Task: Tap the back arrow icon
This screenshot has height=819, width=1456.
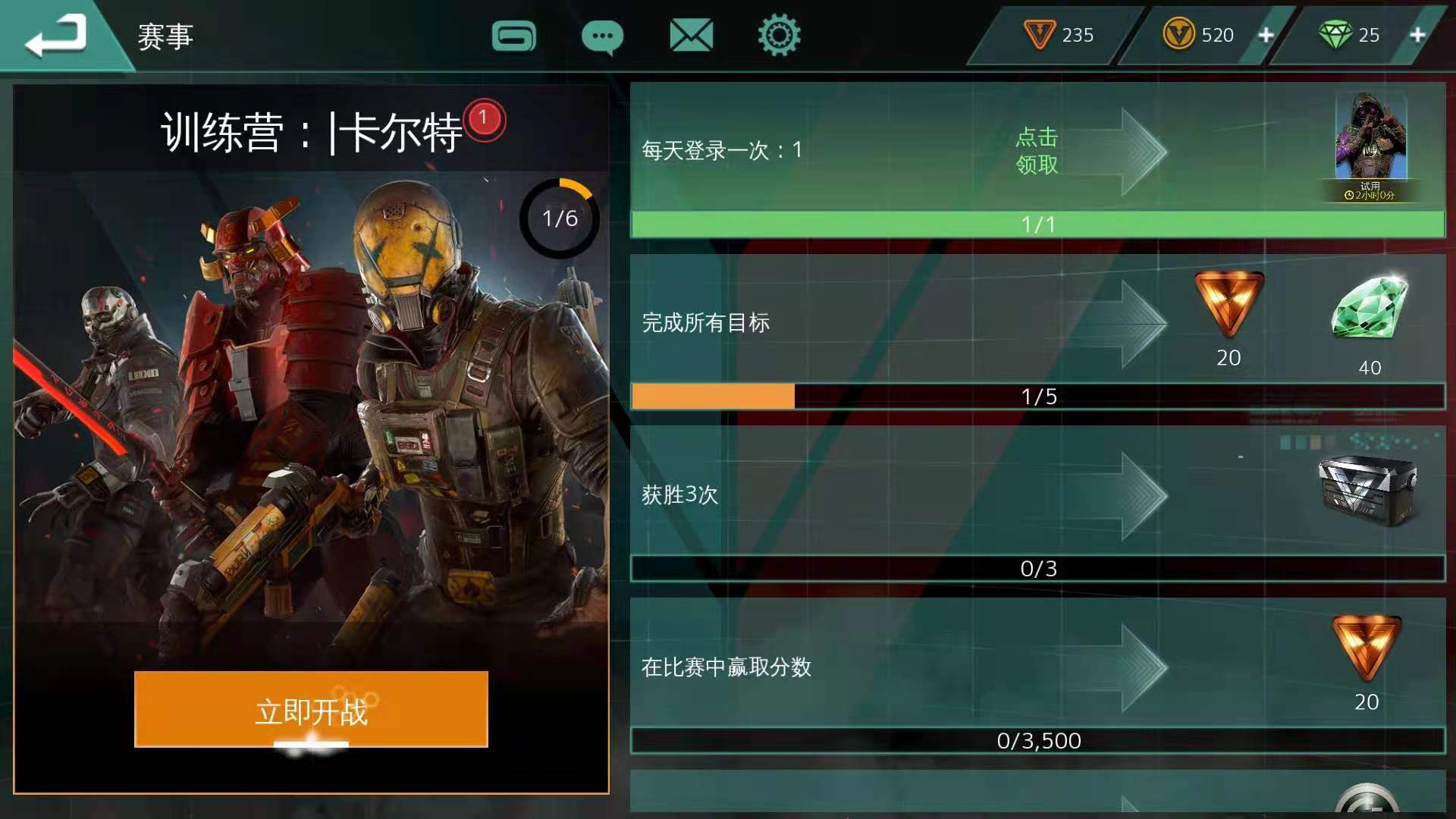Action: tap(55, 35)
